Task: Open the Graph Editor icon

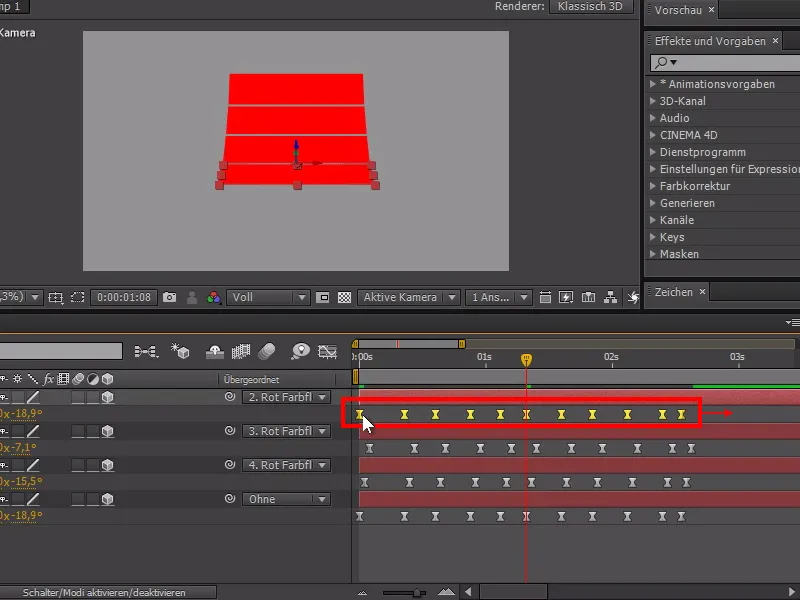Action: pos(327,351)
